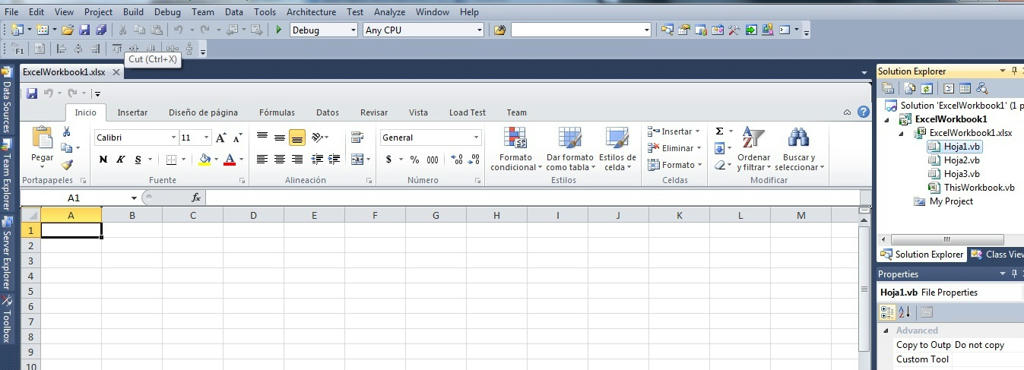Click the Buscar y seleccionar binoculars
The image size is (1024, 370).
coord(798,137)
